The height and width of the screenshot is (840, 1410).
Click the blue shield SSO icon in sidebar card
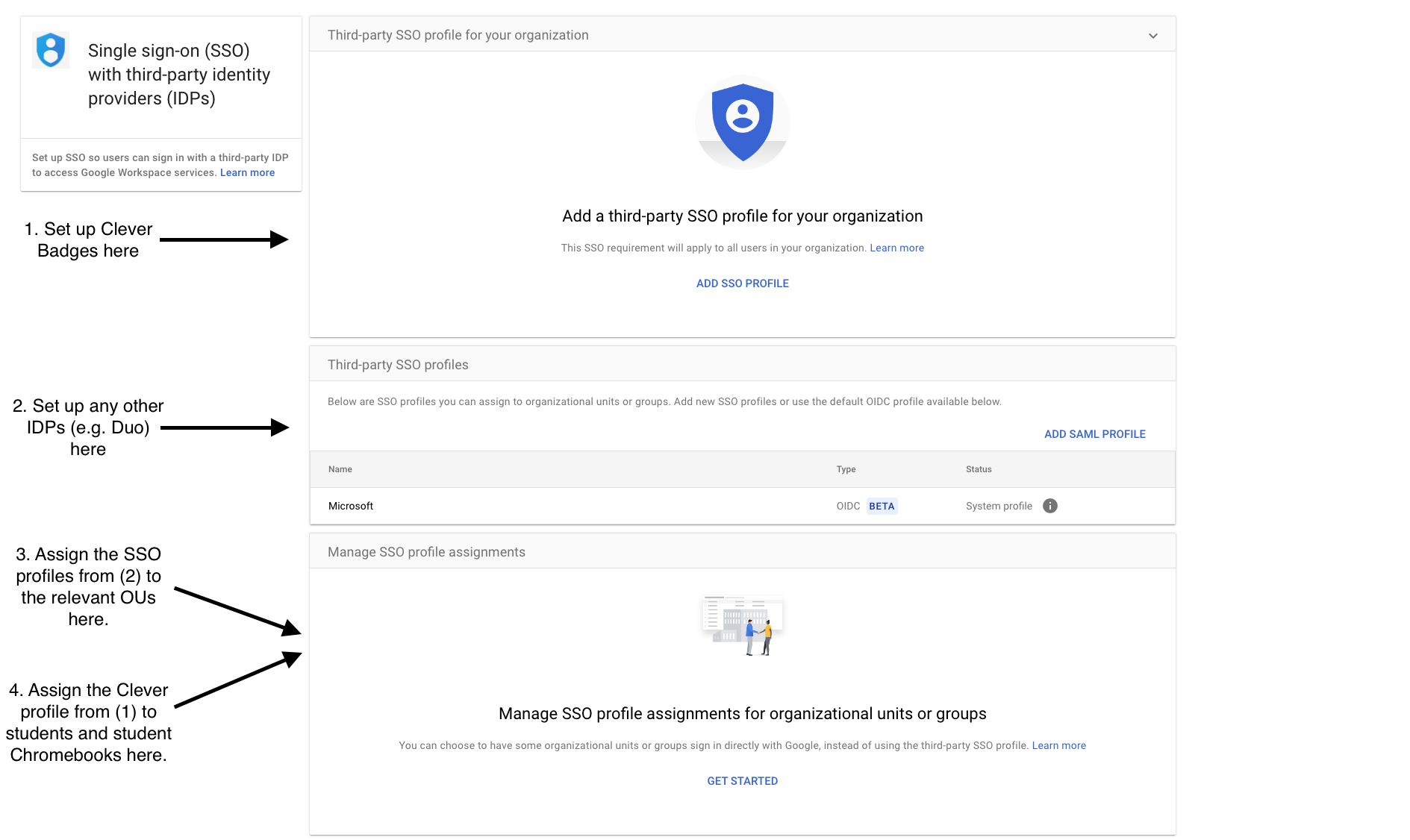click(50, 49)
